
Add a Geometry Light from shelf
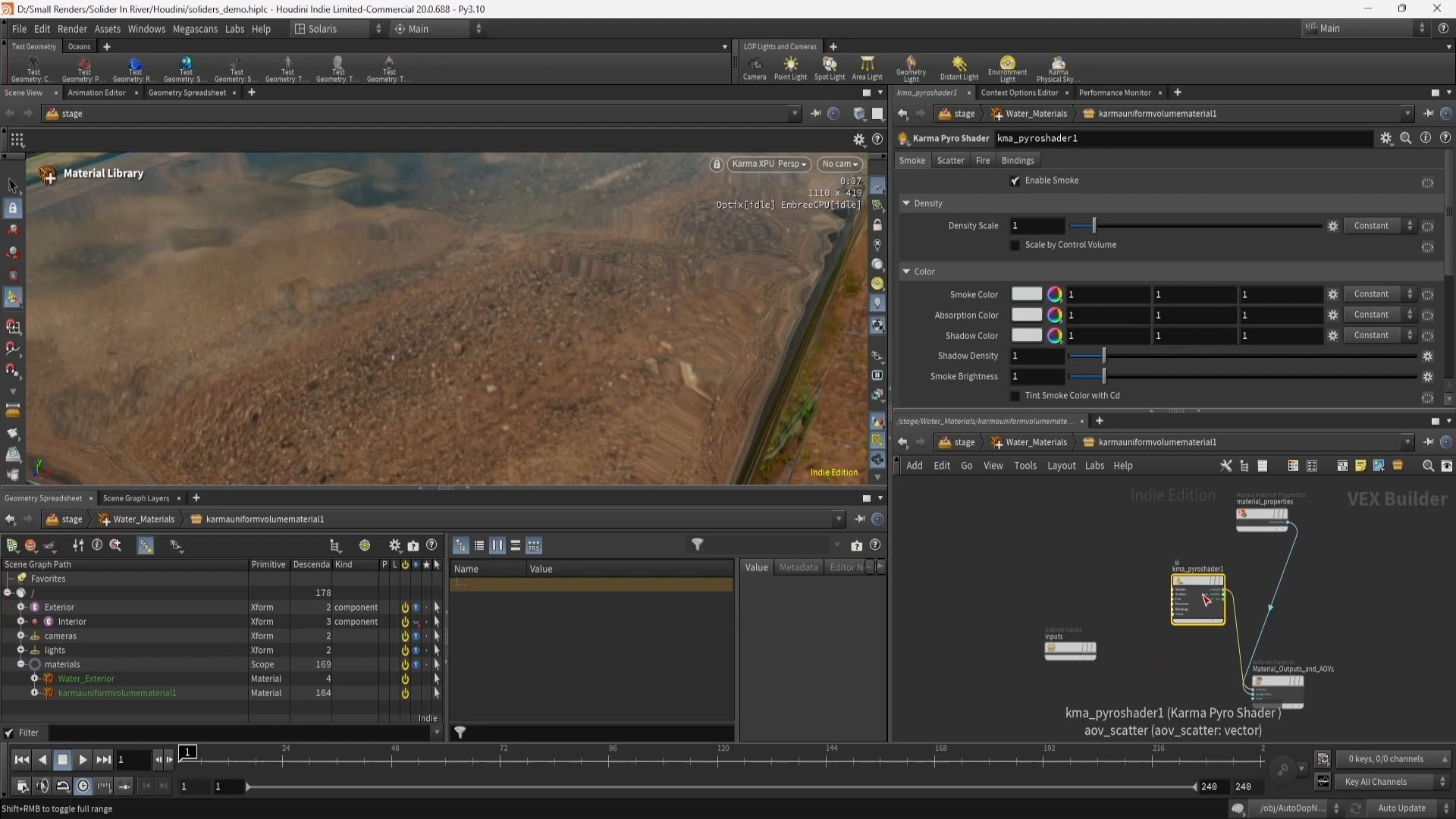pos(911,68)
